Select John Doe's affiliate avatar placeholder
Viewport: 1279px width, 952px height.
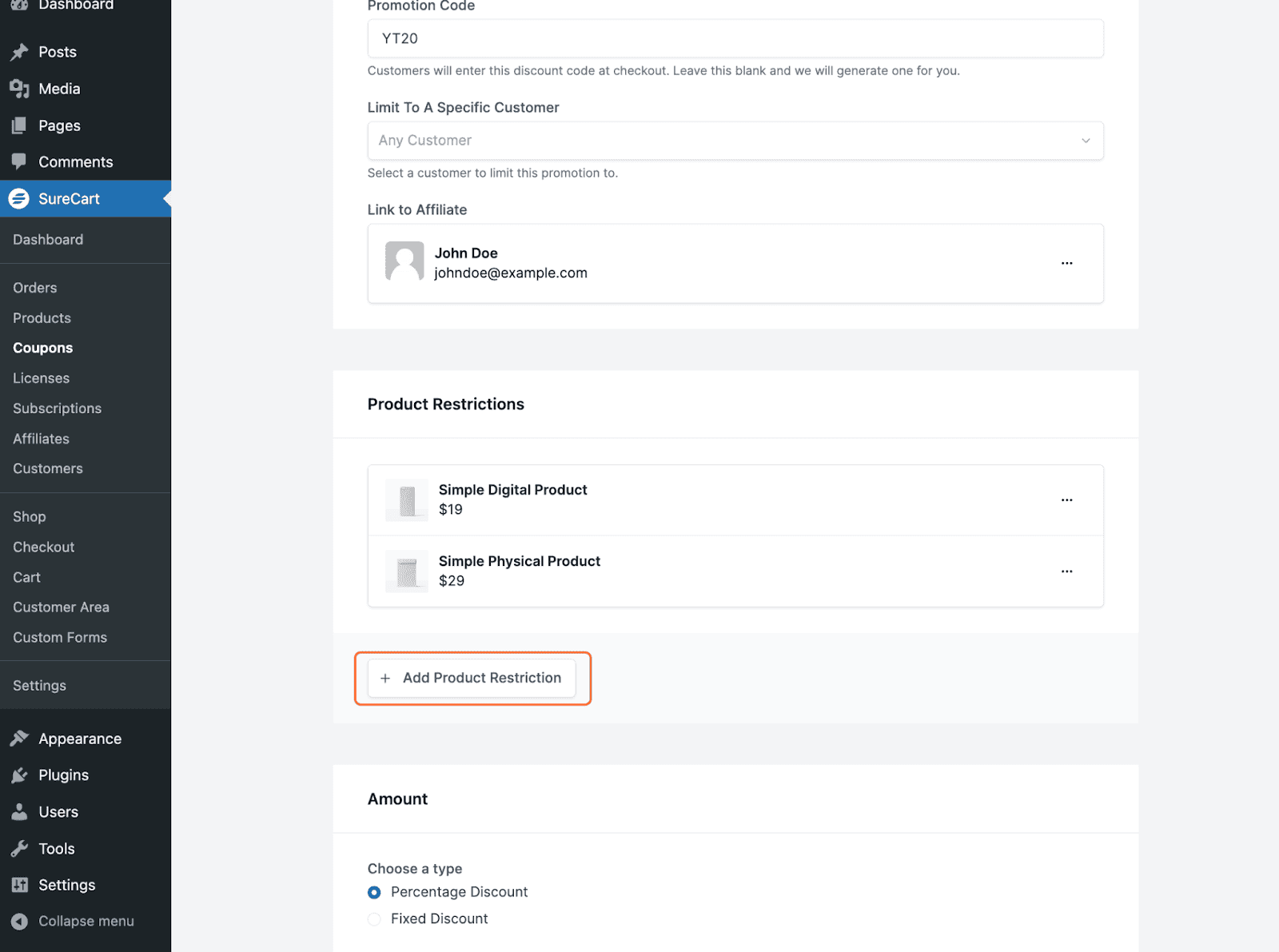pyautogui.click(x=404, y=262)
